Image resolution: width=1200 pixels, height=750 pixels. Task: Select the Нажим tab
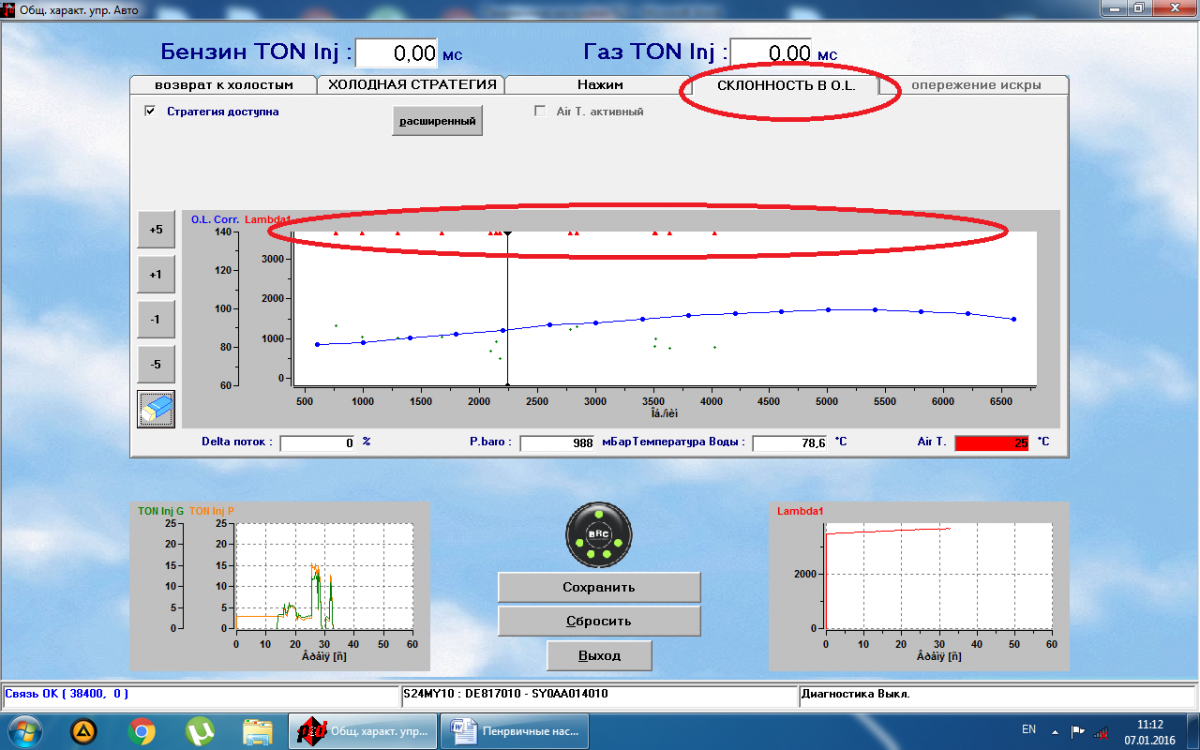(x=599, y=85)
